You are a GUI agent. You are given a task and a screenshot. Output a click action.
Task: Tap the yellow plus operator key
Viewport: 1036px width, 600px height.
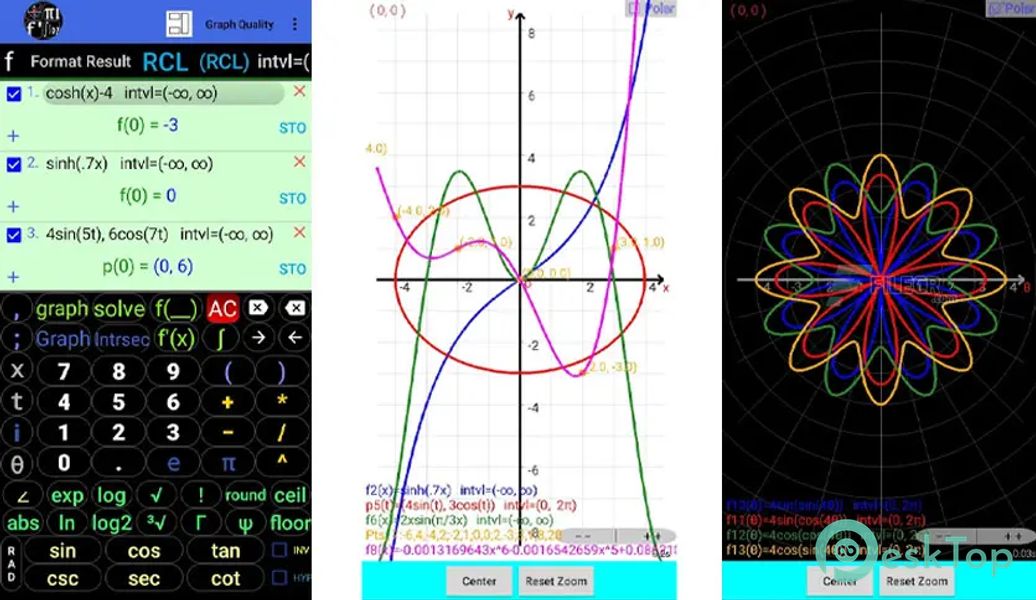tap(228, 402)
